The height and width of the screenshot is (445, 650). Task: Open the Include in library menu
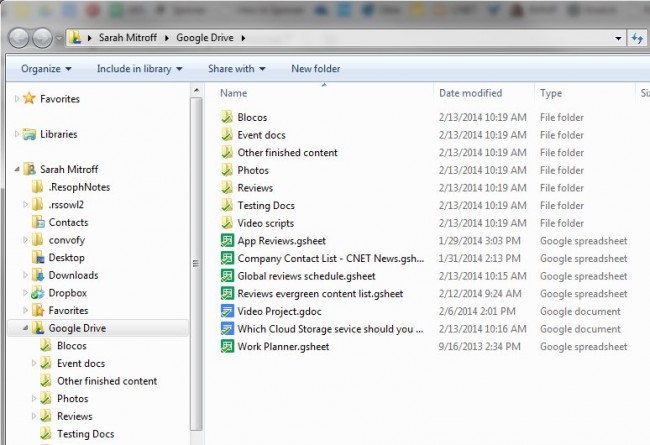[139, 69]
